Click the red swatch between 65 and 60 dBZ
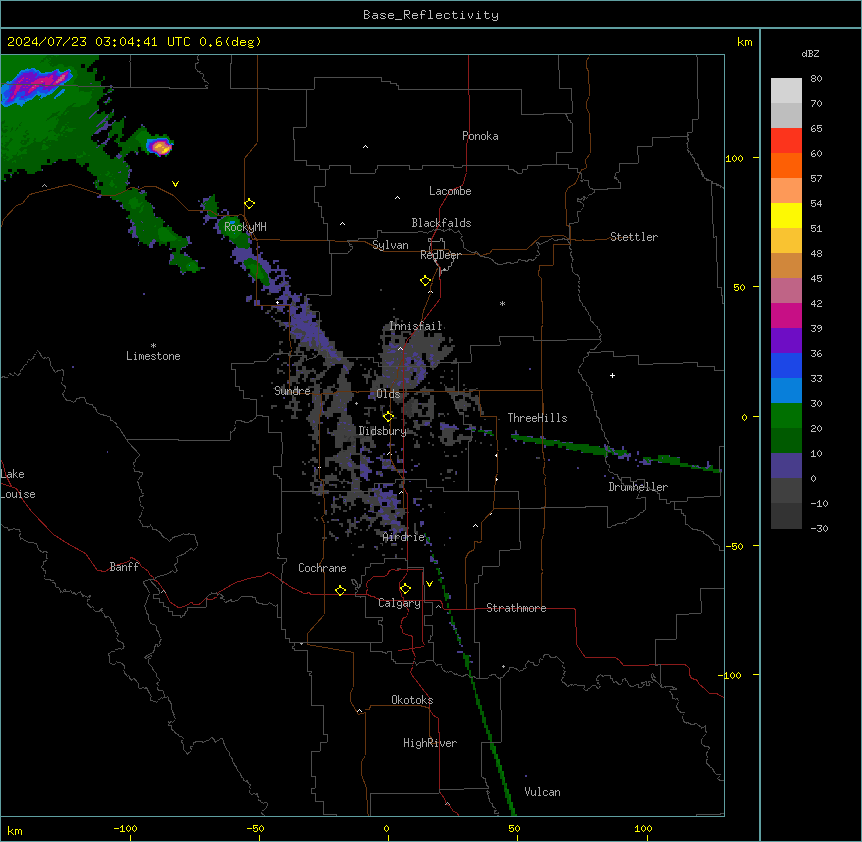862x842 pixels. [786, 141]
